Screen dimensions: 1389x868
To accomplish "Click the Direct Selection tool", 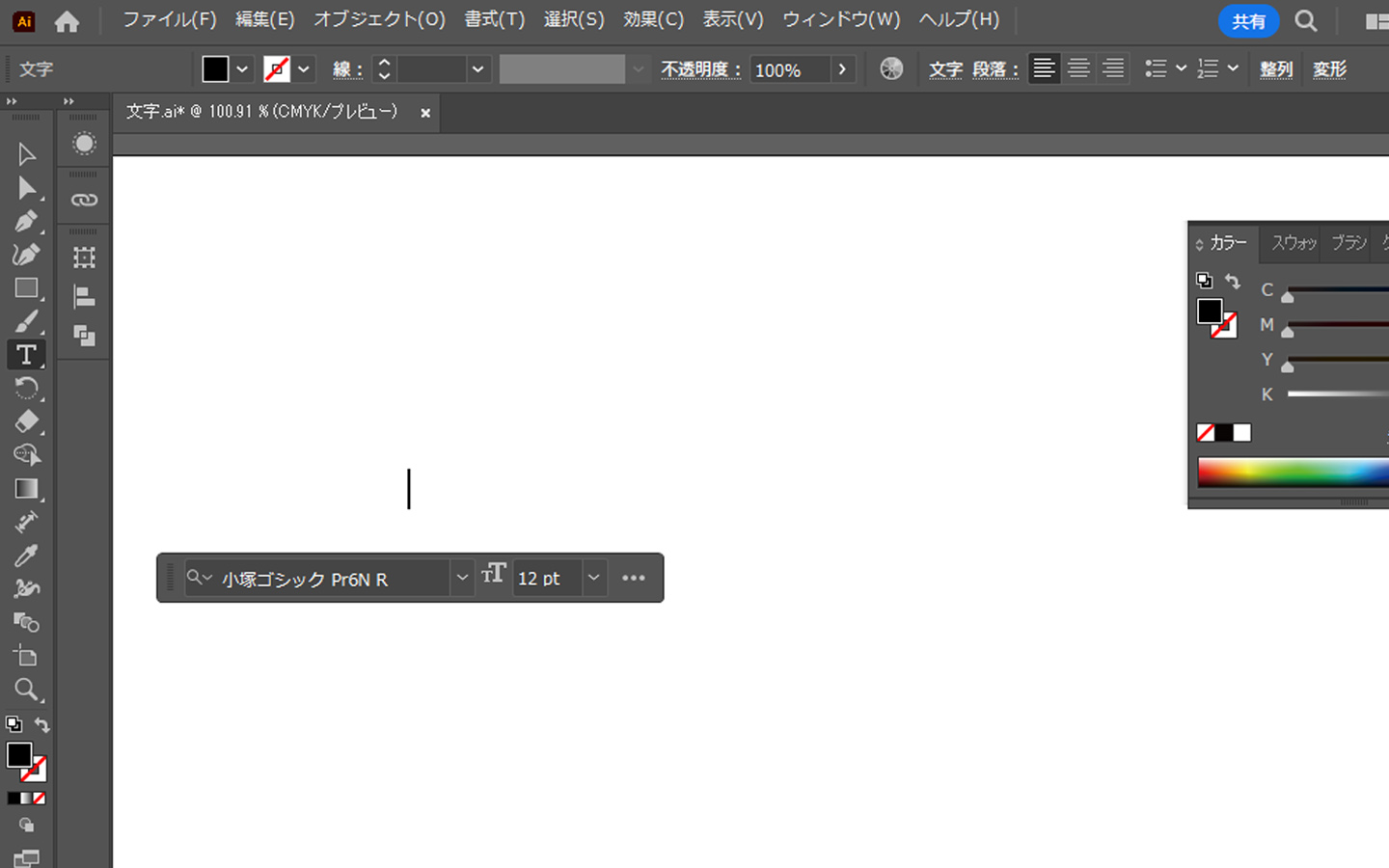I will coord(26,188).
